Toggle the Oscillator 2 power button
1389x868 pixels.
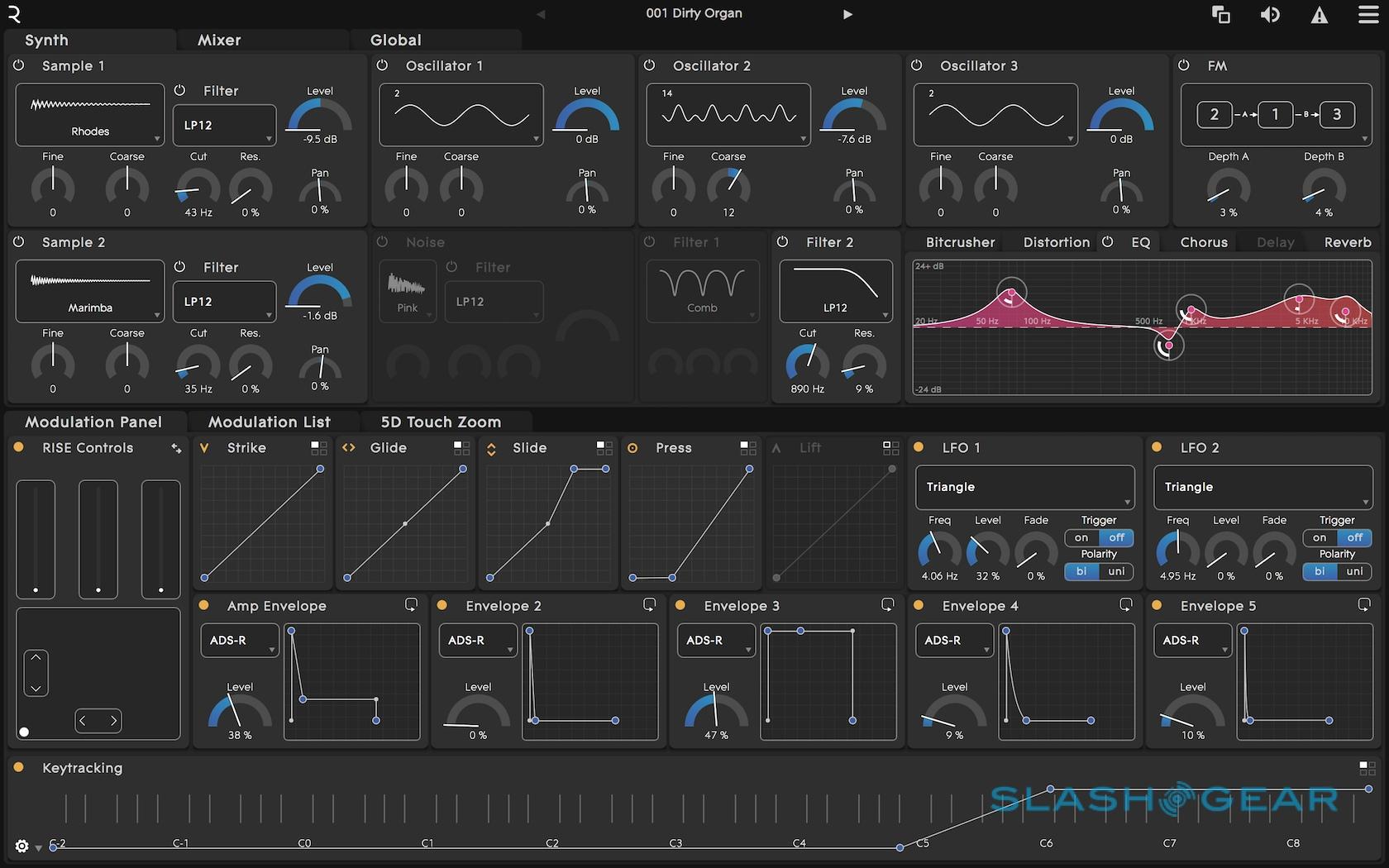coord(650,65)
